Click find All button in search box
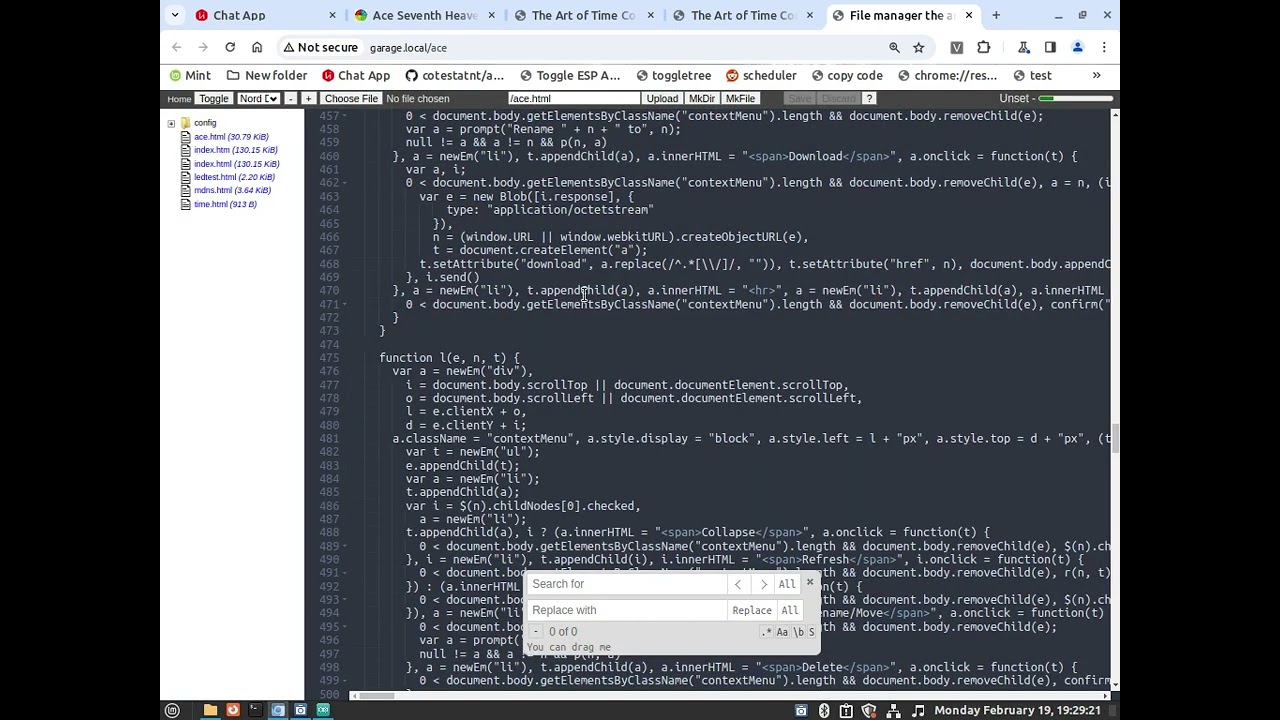The image size is (1280, 720). (x=787, y=584)
